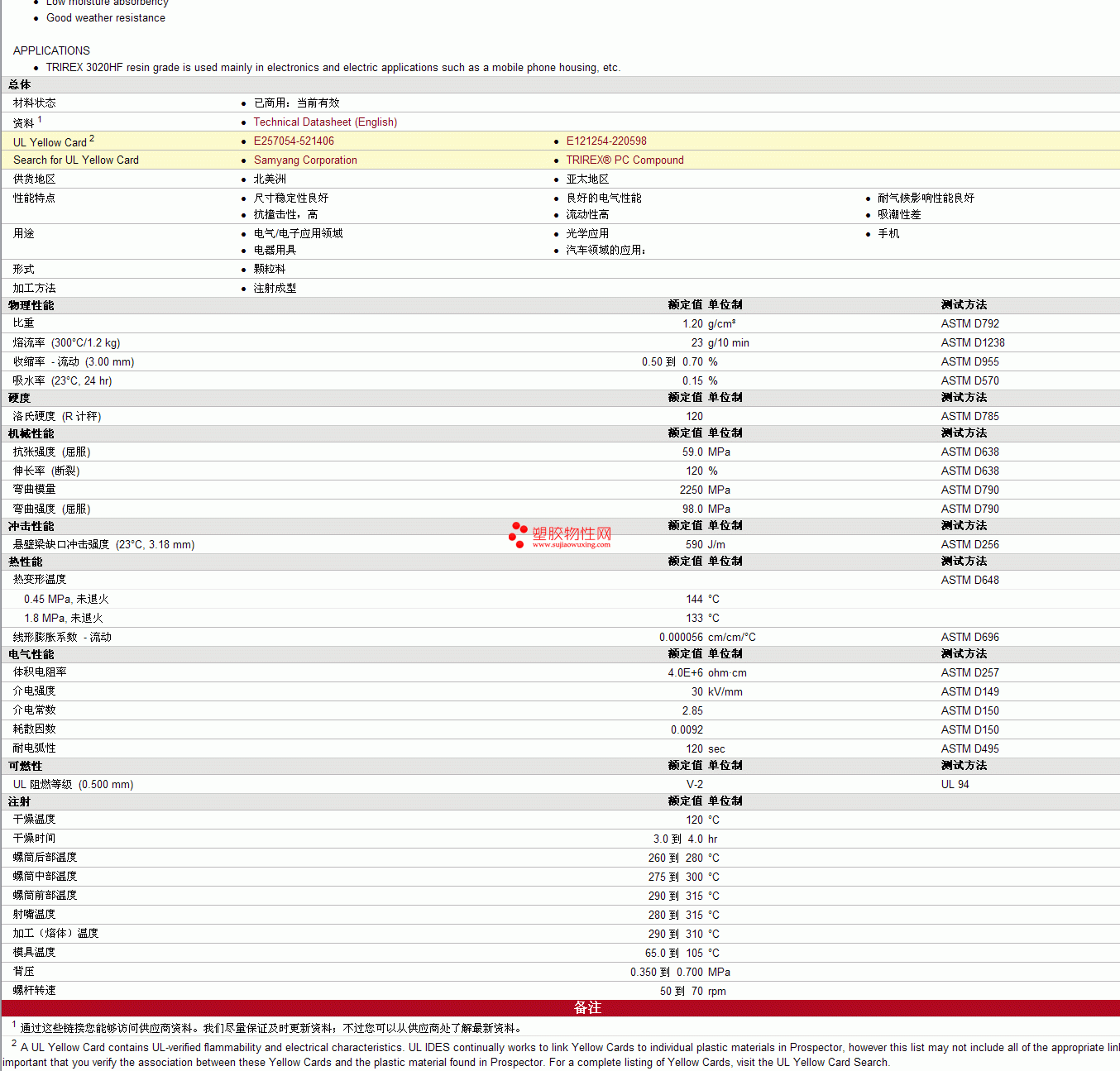Image resolution: width=1120 pixels, height=1071 pixels.
Task: Click the 螺杆转速 value 50 到 70 rpm
Action: 693,992
